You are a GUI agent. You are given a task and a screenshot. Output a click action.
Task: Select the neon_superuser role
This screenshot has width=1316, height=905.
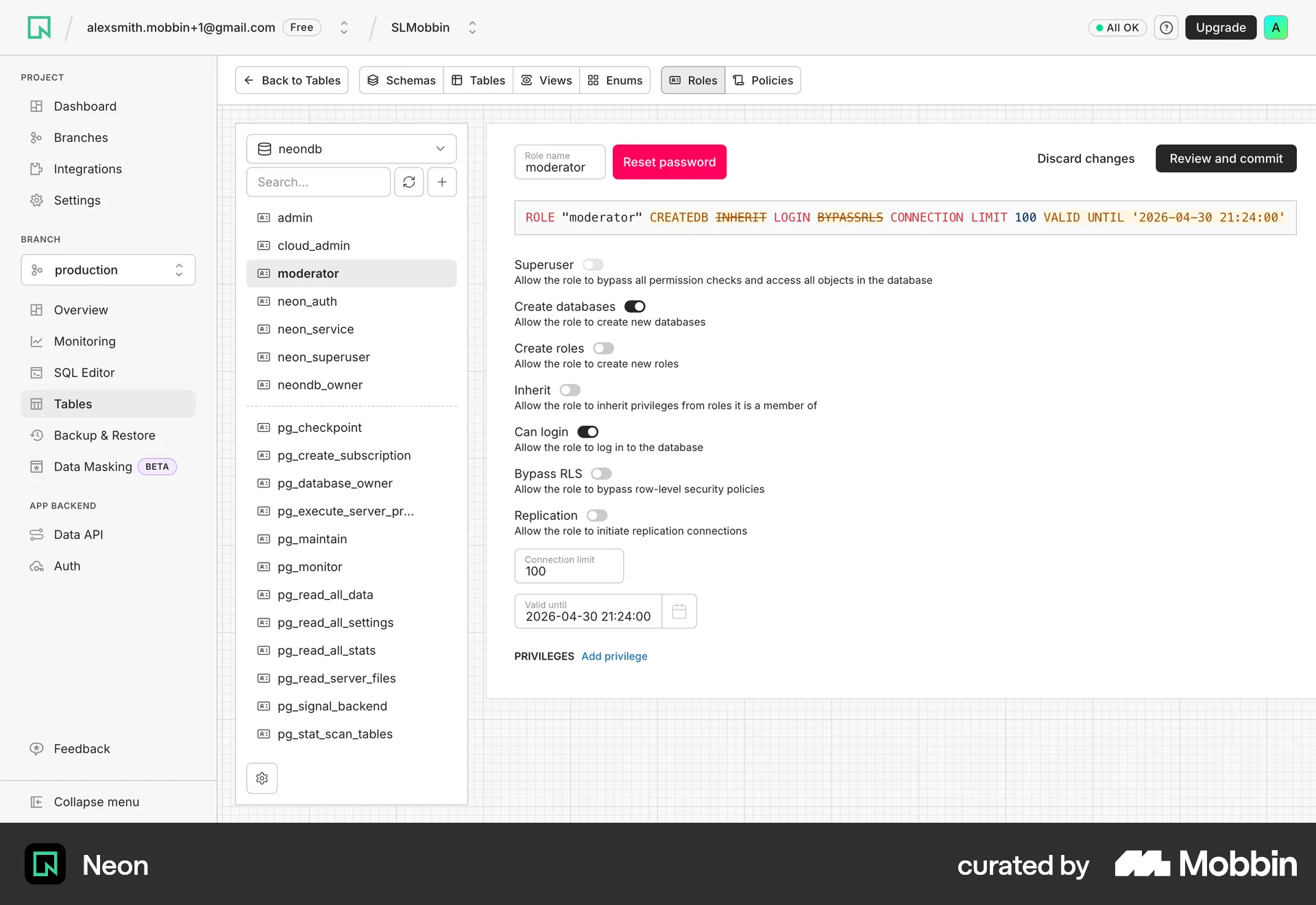352,357
